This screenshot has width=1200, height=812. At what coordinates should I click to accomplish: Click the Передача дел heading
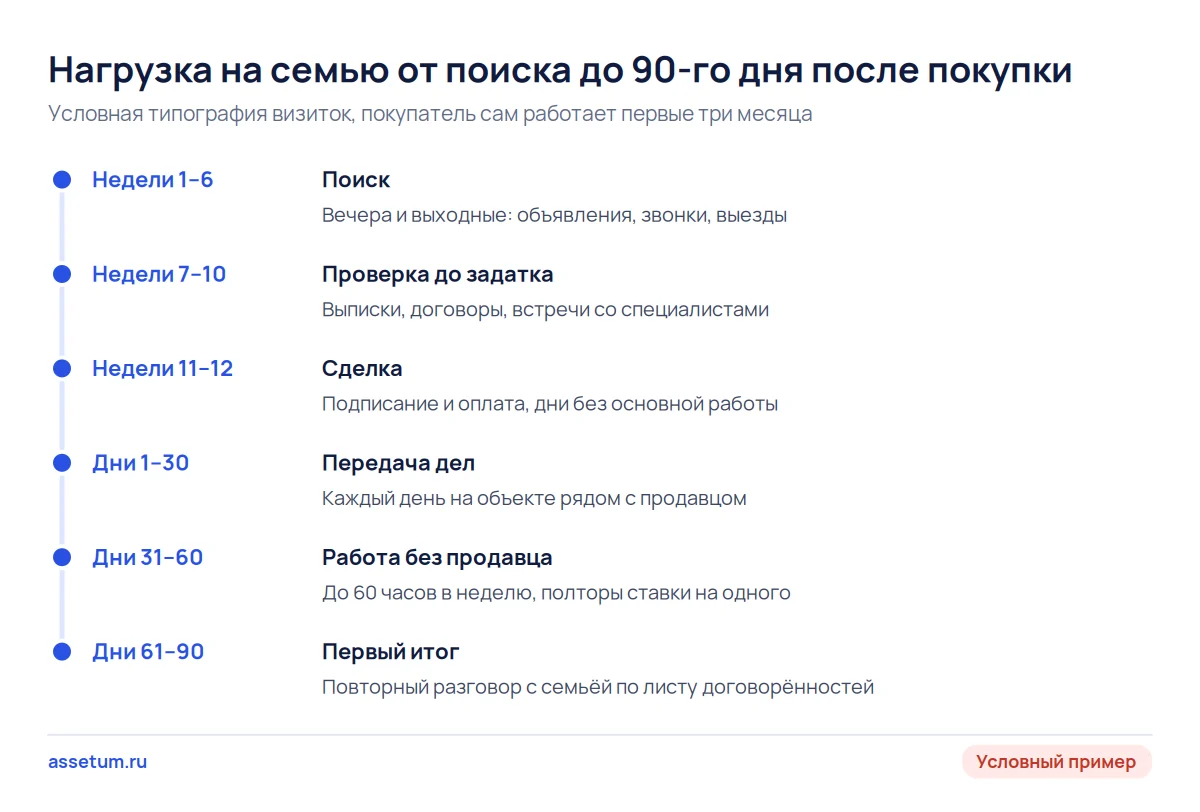(398, 463)
